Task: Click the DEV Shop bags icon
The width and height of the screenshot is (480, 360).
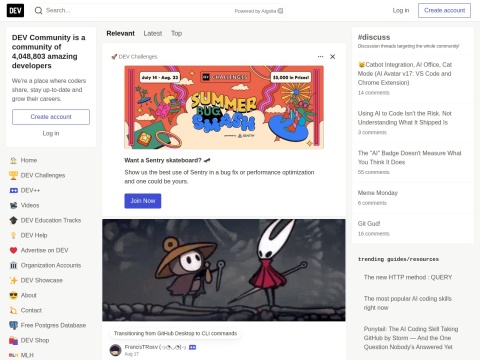Action: point(13,340)
